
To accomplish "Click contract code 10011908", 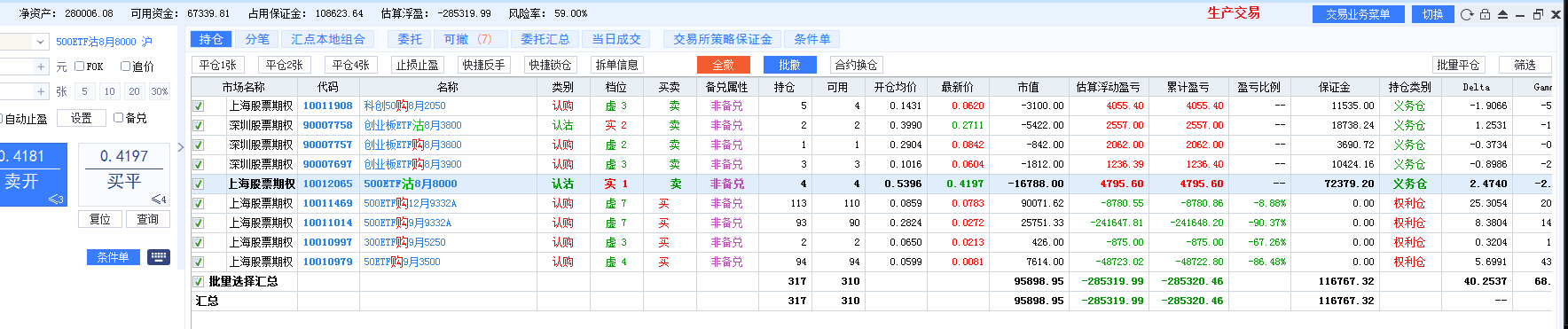I will pyautogui.click(x=327, y=106).
